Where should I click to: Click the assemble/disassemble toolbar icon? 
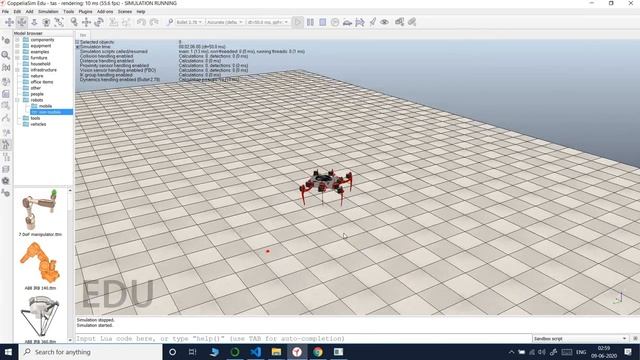(113, 22)
